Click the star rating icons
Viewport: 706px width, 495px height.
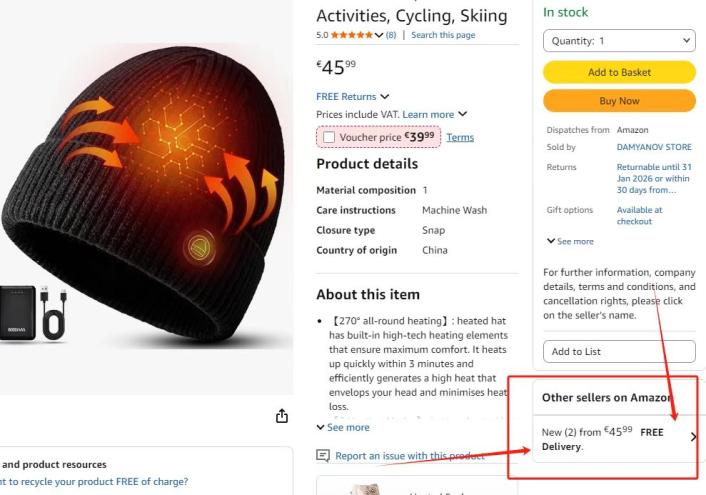coord(350,35)
